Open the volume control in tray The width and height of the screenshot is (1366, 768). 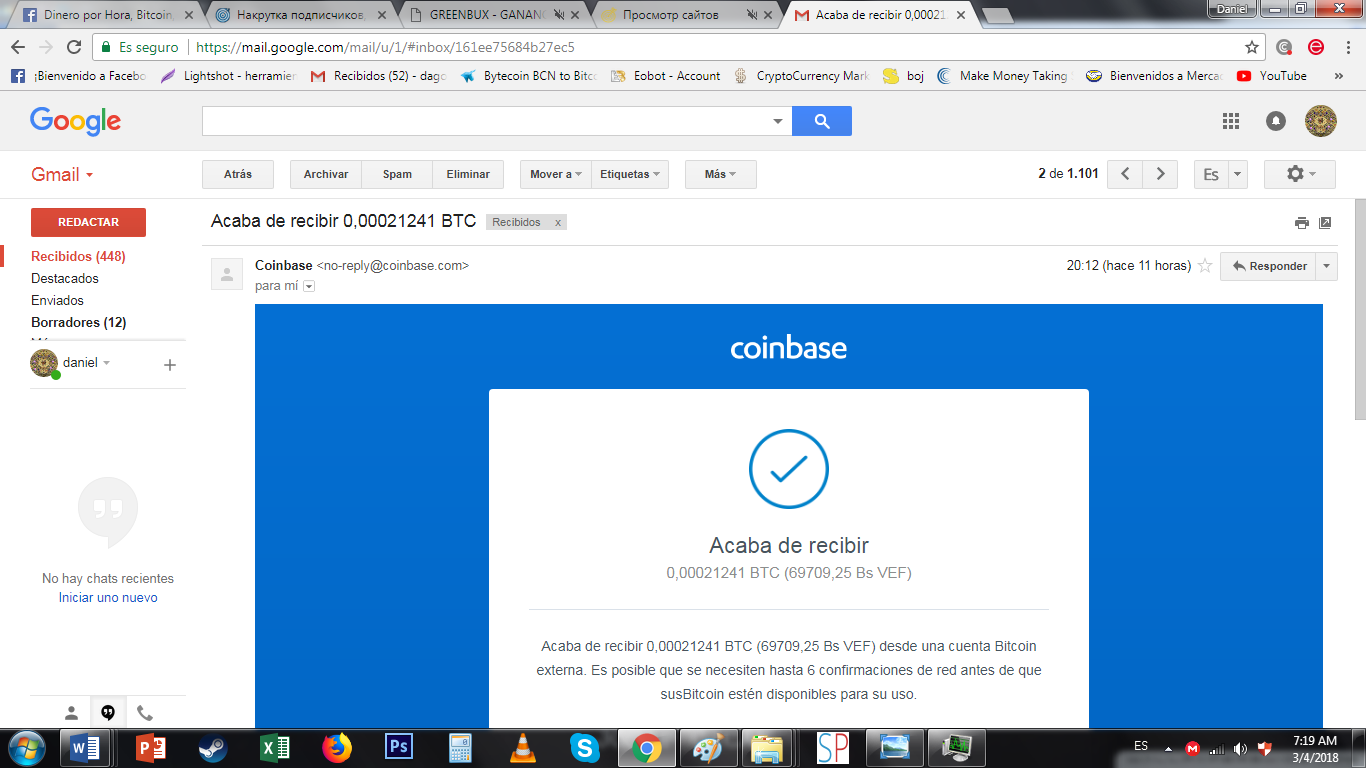(1240, 748)
